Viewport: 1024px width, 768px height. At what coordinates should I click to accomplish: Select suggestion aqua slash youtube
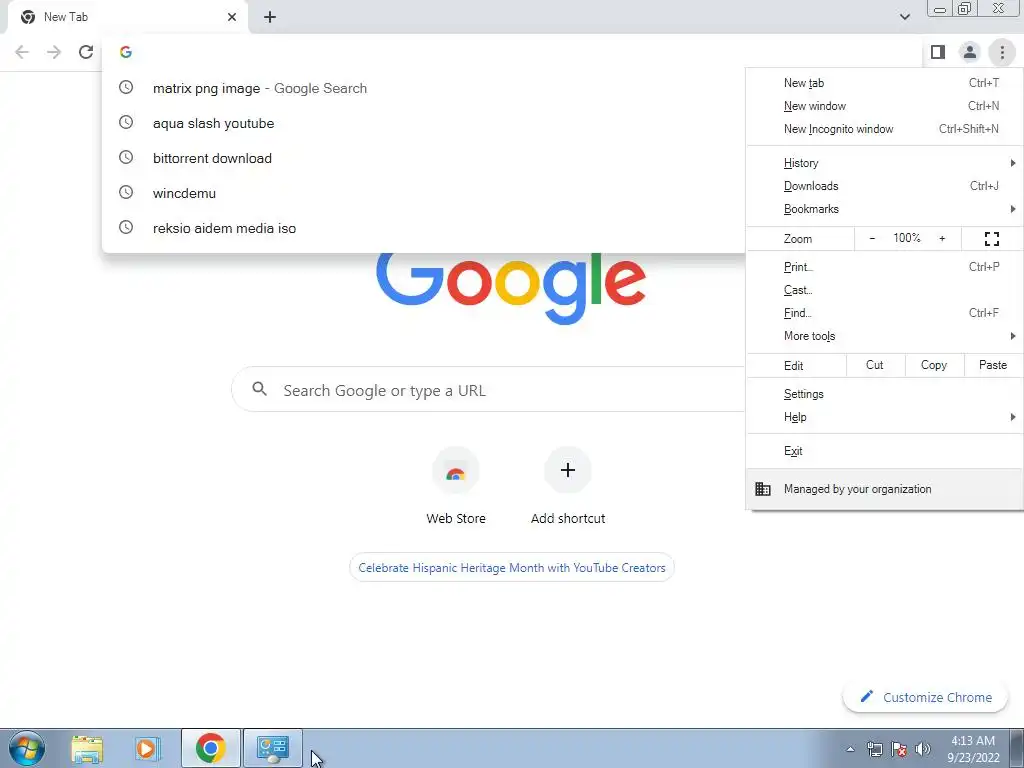(423, 123)
